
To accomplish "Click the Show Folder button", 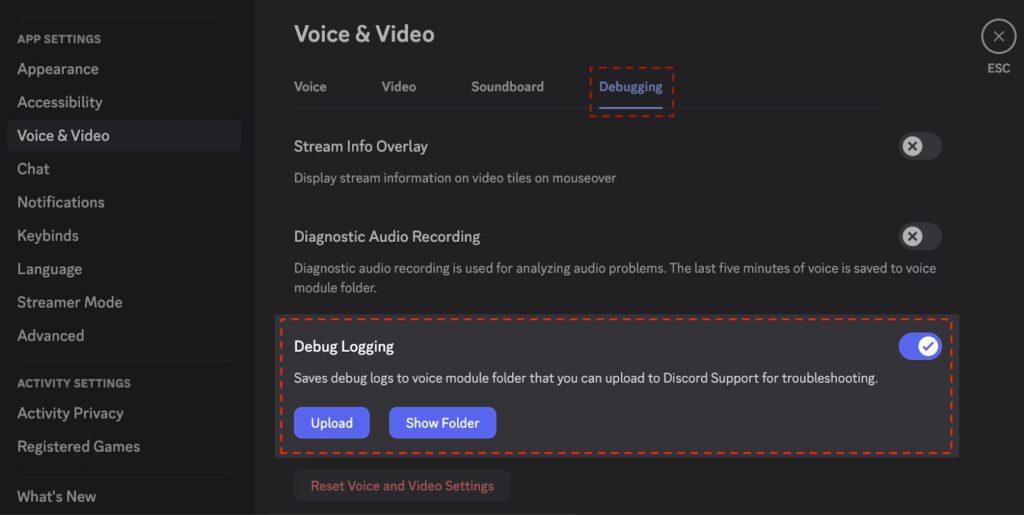I will click(x=442, y=423).
